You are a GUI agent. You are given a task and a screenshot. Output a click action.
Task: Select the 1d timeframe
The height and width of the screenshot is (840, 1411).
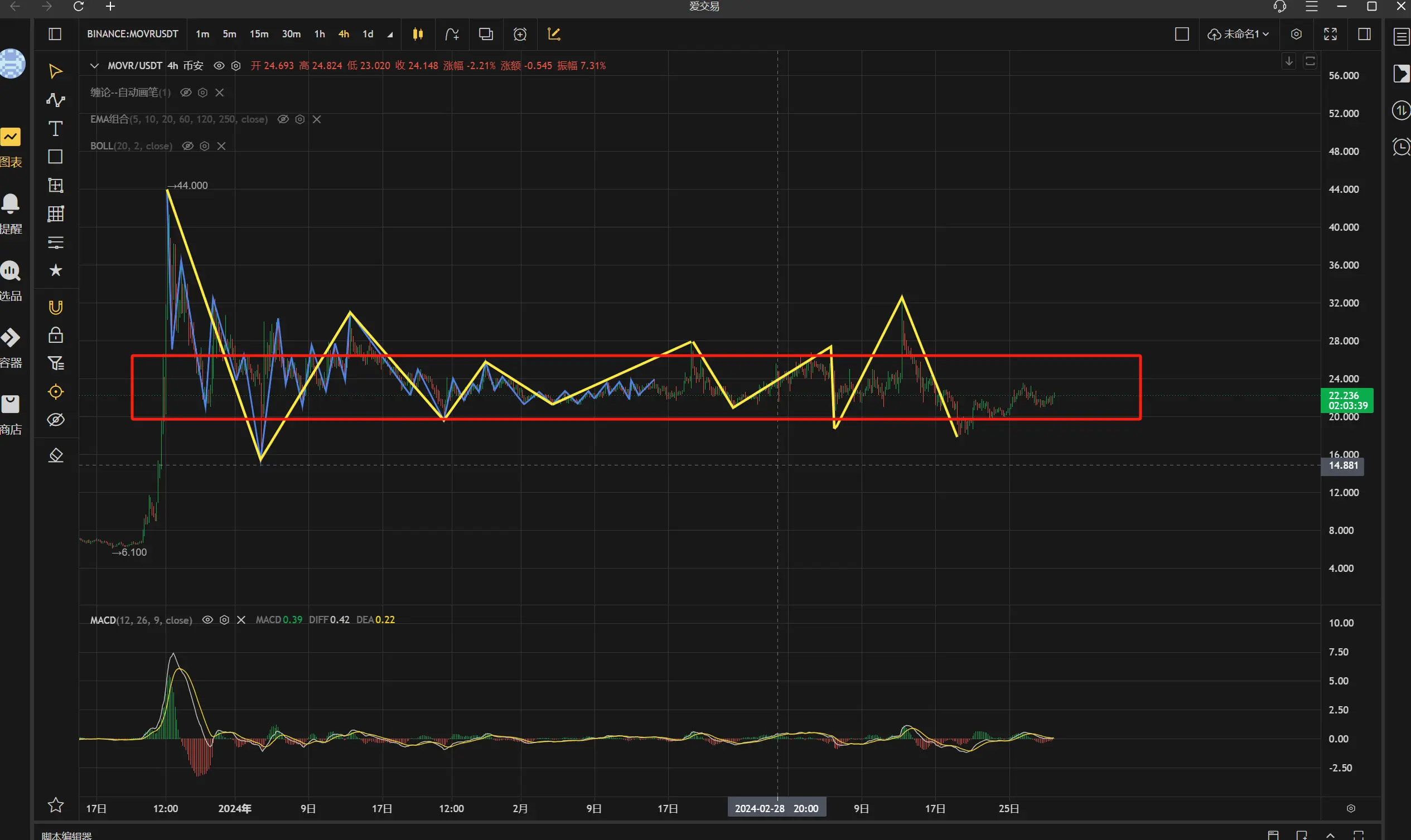[x=368, y=34]
